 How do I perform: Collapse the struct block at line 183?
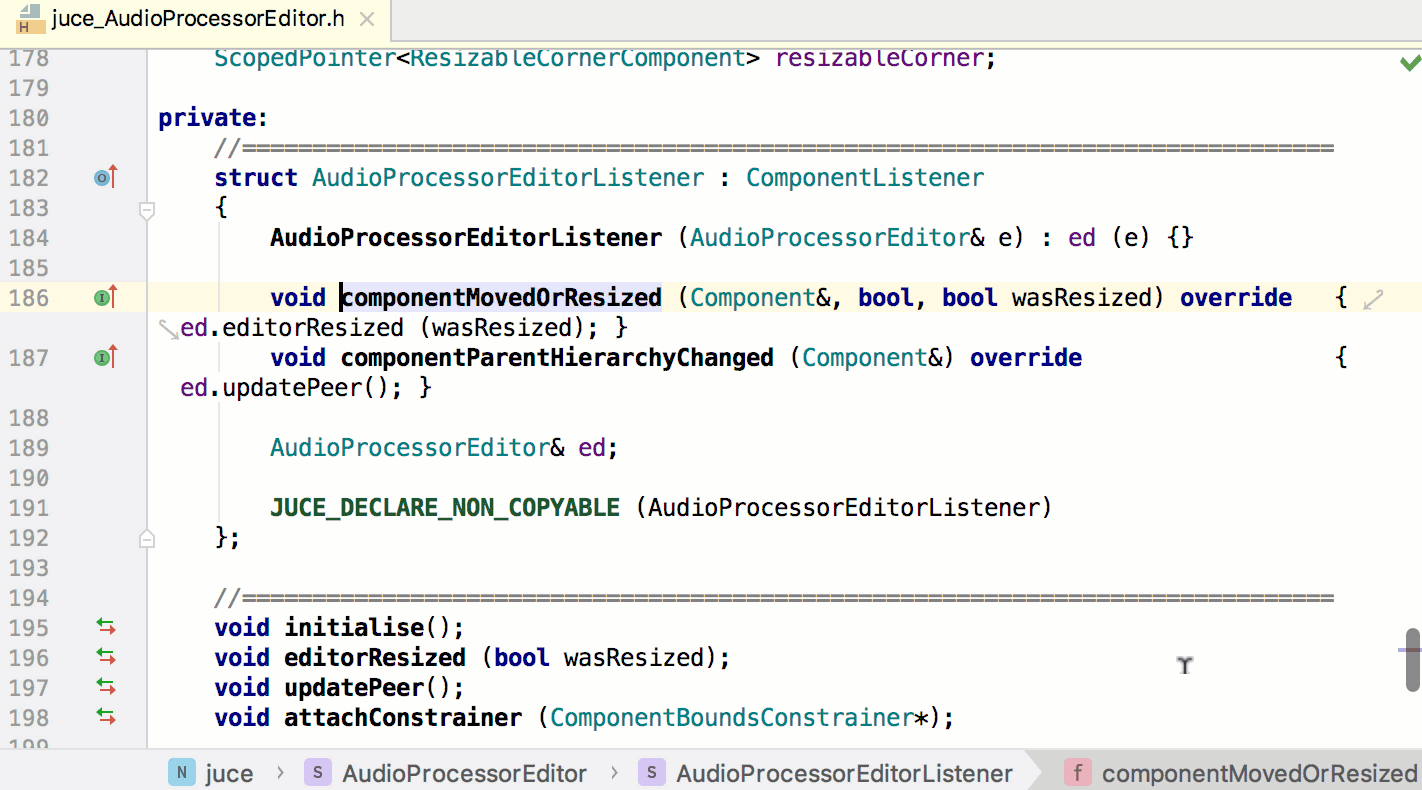click(147, 210)
